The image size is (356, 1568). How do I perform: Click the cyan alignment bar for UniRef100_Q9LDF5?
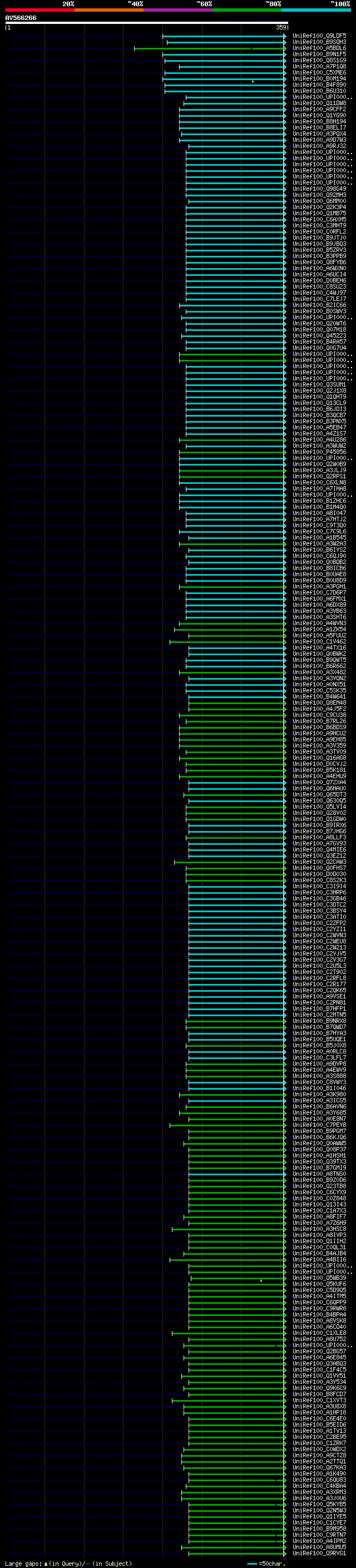225,36
